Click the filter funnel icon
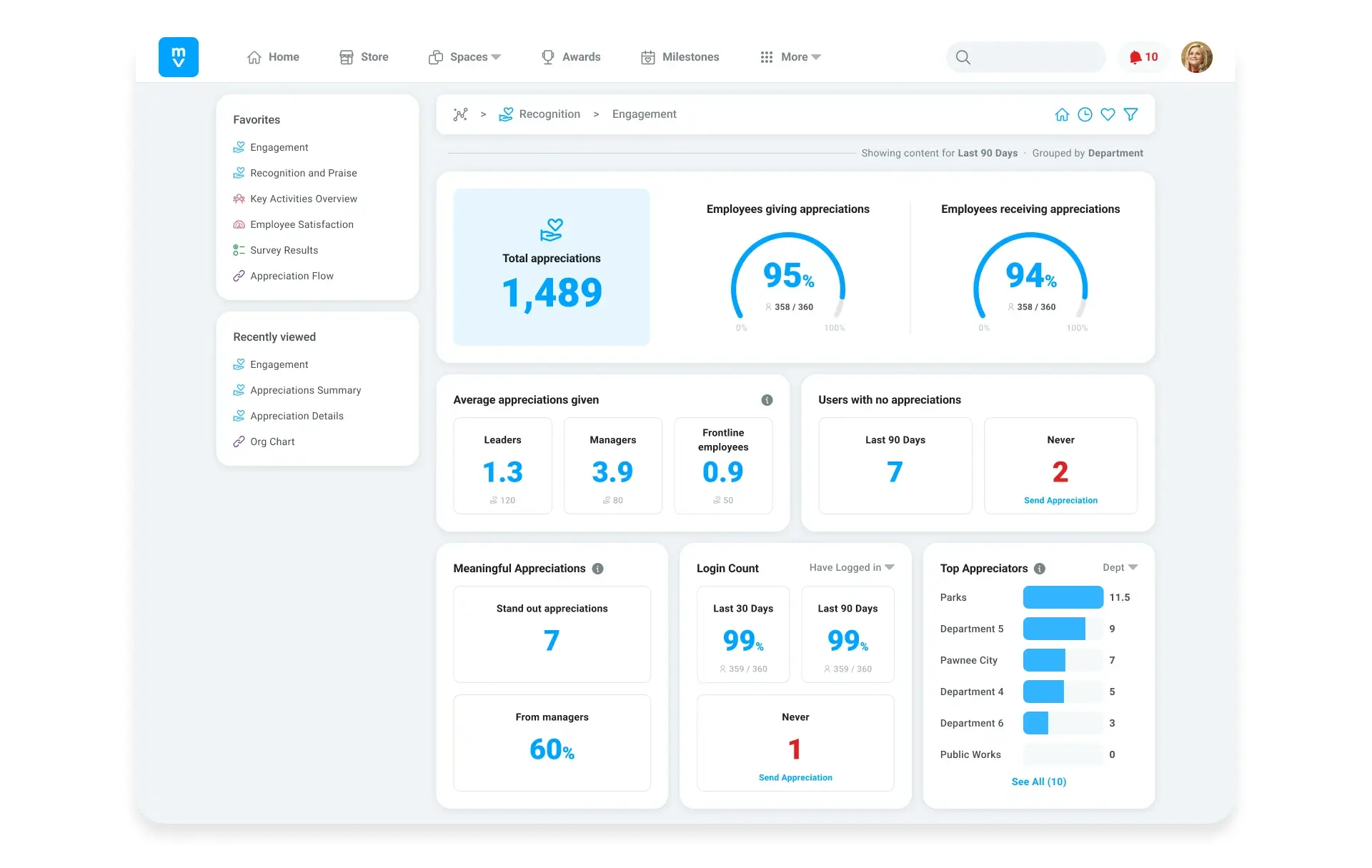Screen dimensions: 1372x868 [x=1130, y=114]
